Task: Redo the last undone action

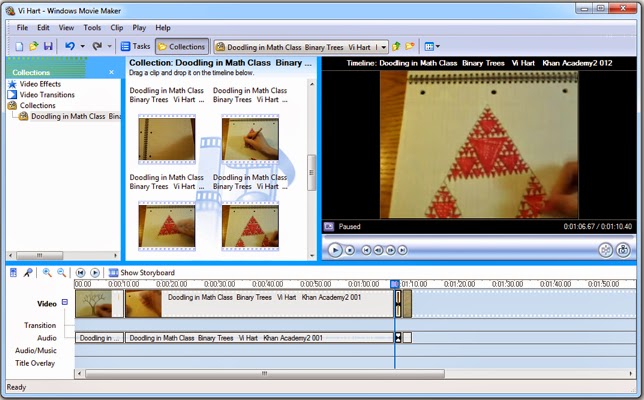Action: (x=97, y=46)
